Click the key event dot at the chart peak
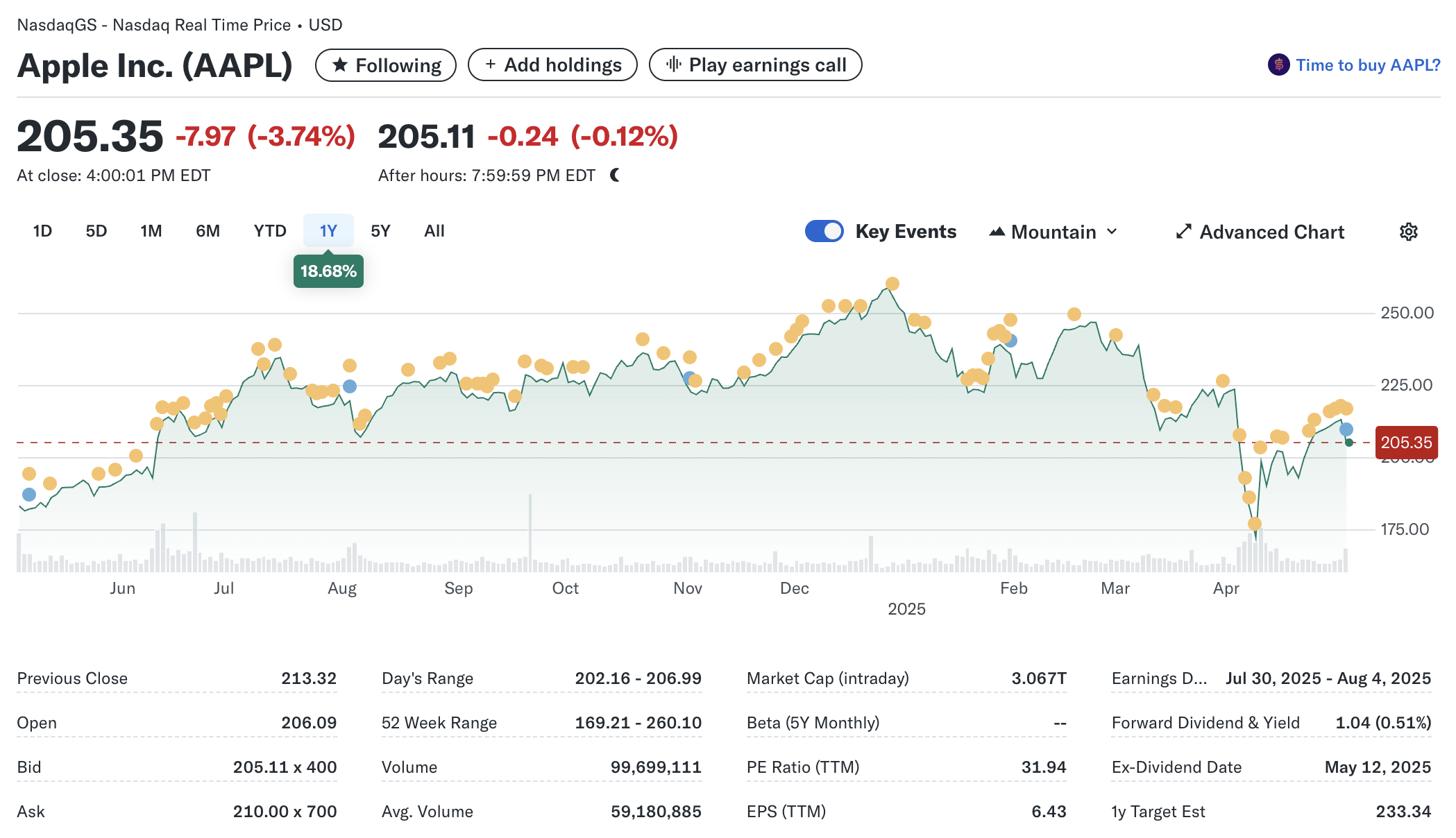Image resolution: width=1456 pixels, height=838 pixels. 892,284
